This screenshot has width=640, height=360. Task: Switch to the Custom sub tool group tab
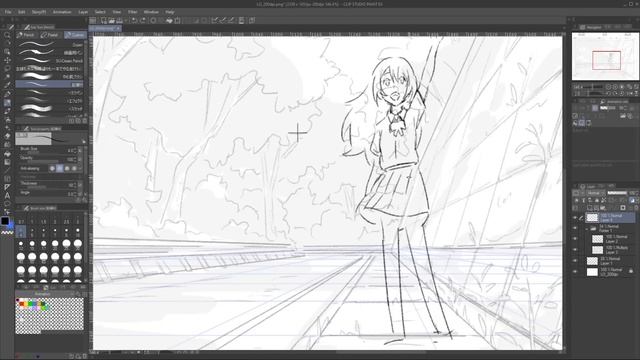(x=75, y=35)
